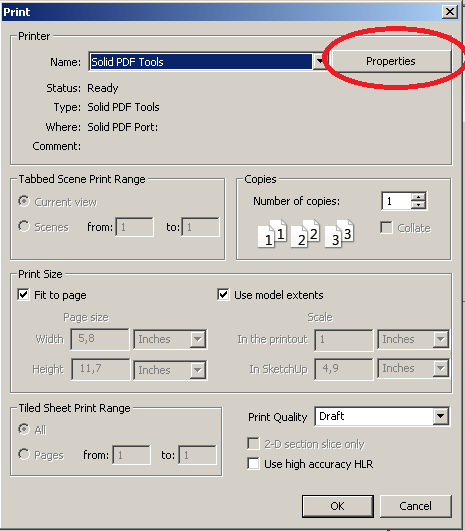
Task: Click the page Width field
Action: pyautogui.click(x=100, y=339)
